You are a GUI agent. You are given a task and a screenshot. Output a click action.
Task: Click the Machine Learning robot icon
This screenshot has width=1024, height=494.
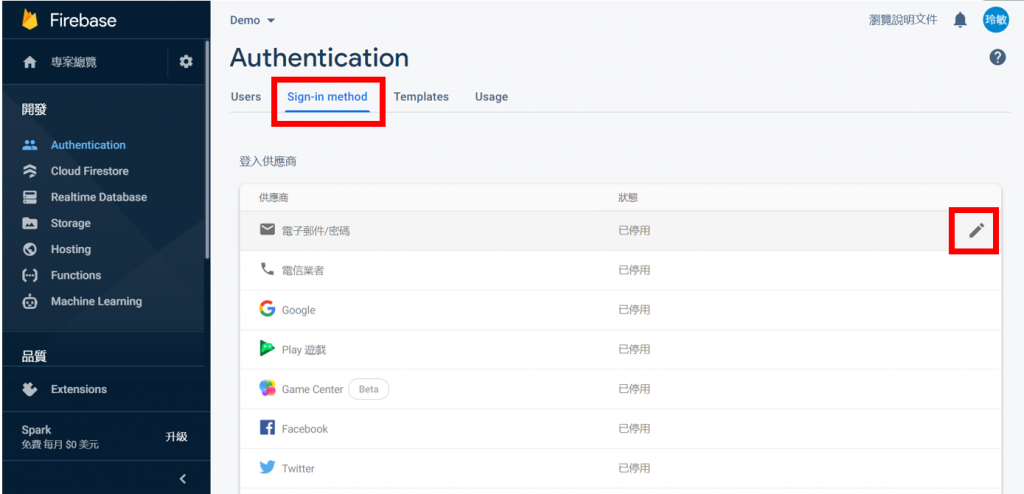pyautogui.click(x=29, y=301)
